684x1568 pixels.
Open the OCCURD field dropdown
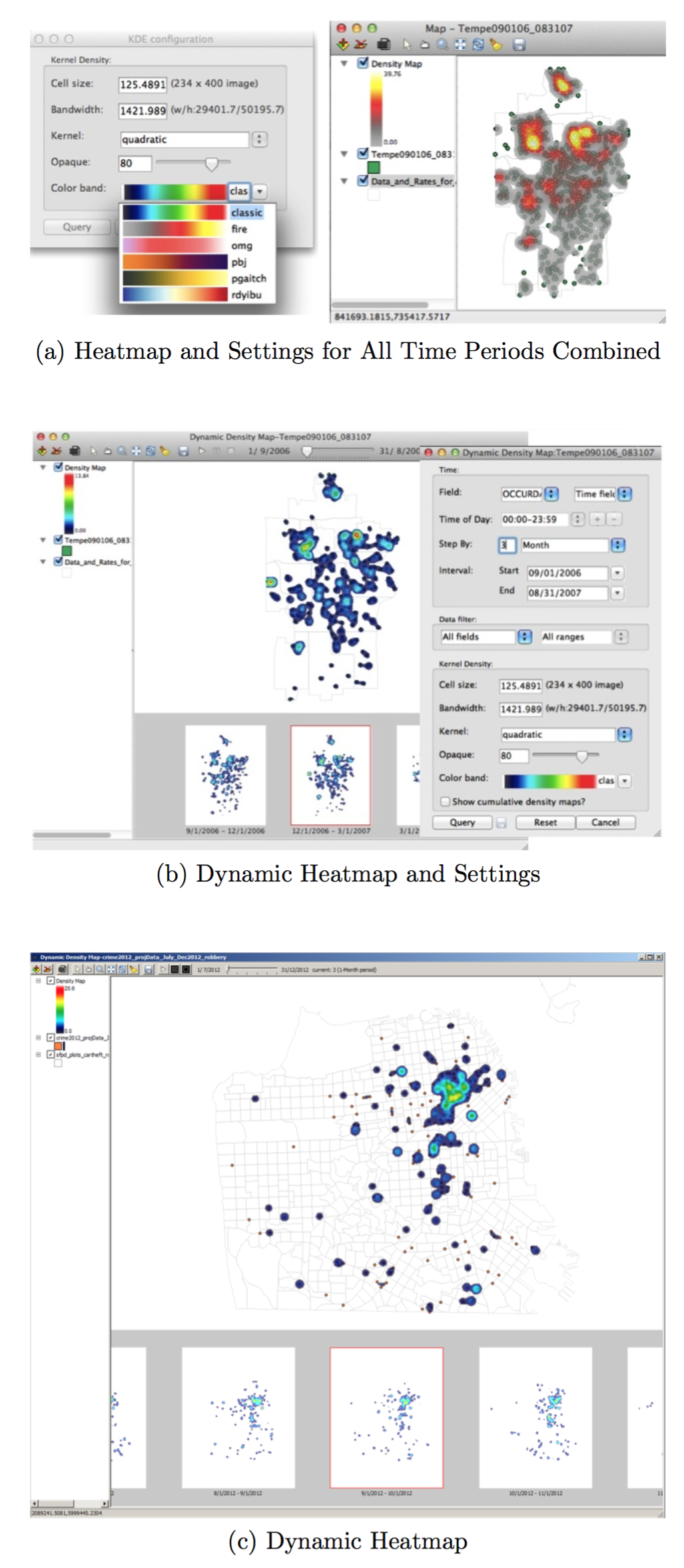pos(551,494)
